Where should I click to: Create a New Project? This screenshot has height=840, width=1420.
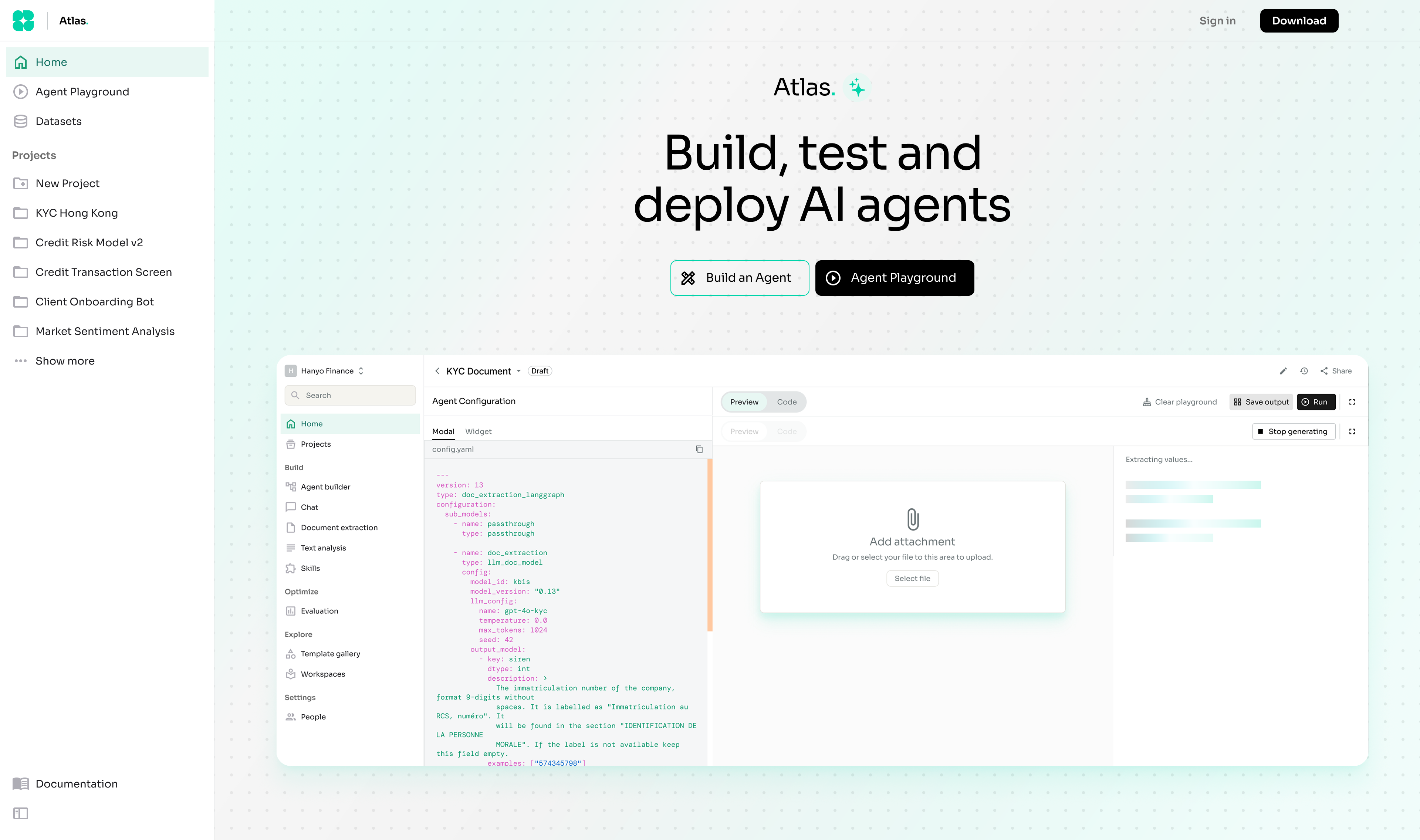[107, 183]
